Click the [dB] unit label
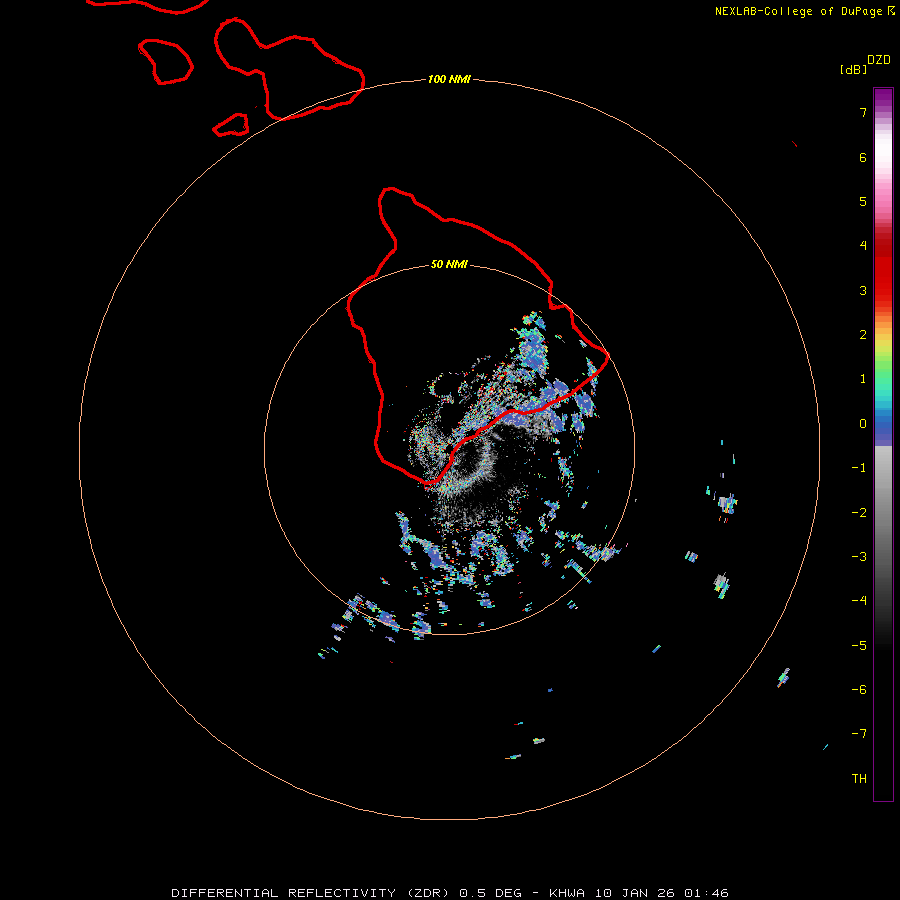The image size is (900, 900). pos(854,69)
